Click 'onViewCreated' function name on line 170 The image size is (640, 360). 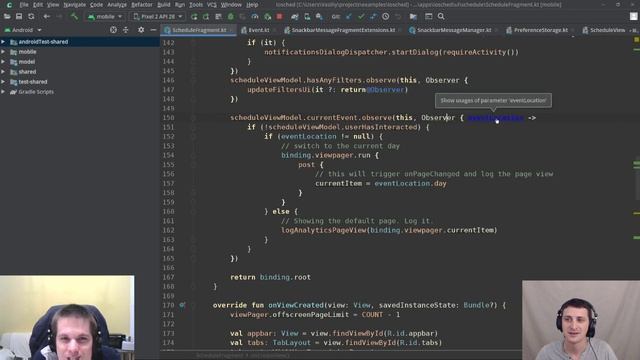pyautogui.click(x=295, y=305)
